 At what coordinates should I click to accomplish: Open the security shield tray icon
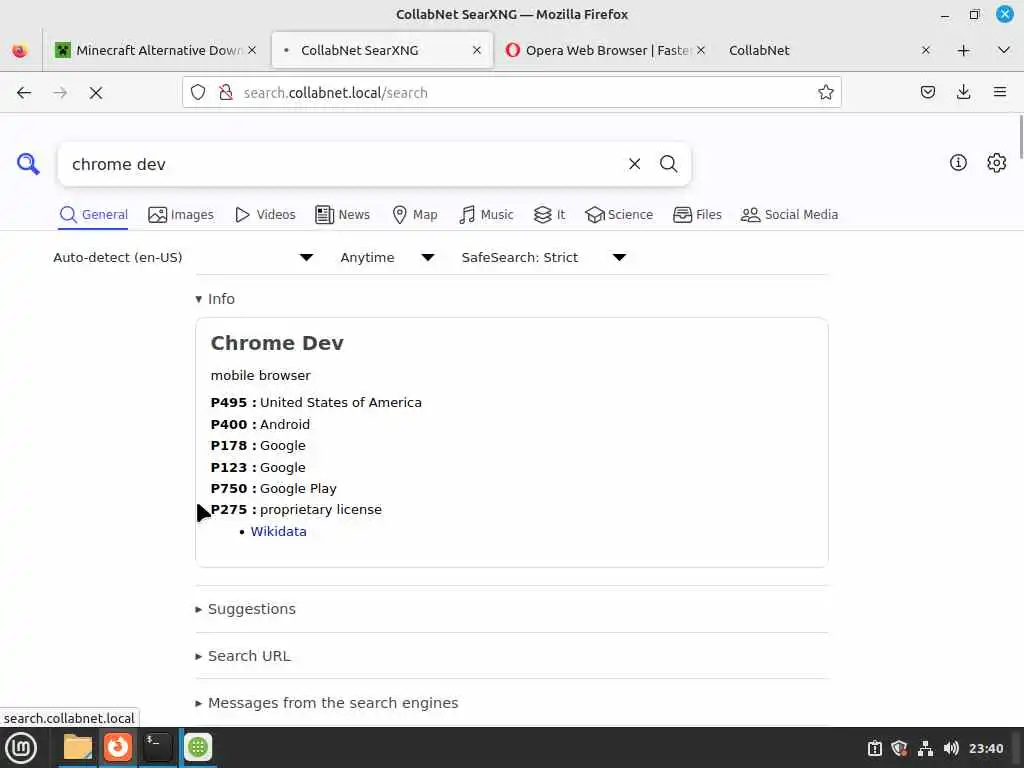point(899,748)
